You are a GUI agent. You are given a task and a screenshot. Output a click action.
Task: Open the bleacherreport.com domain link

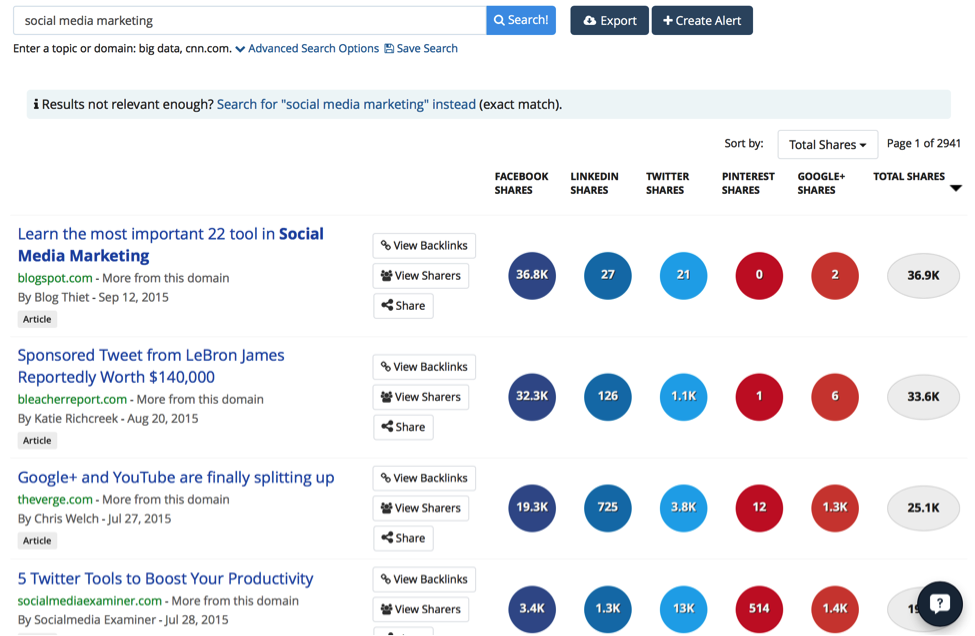72,399
